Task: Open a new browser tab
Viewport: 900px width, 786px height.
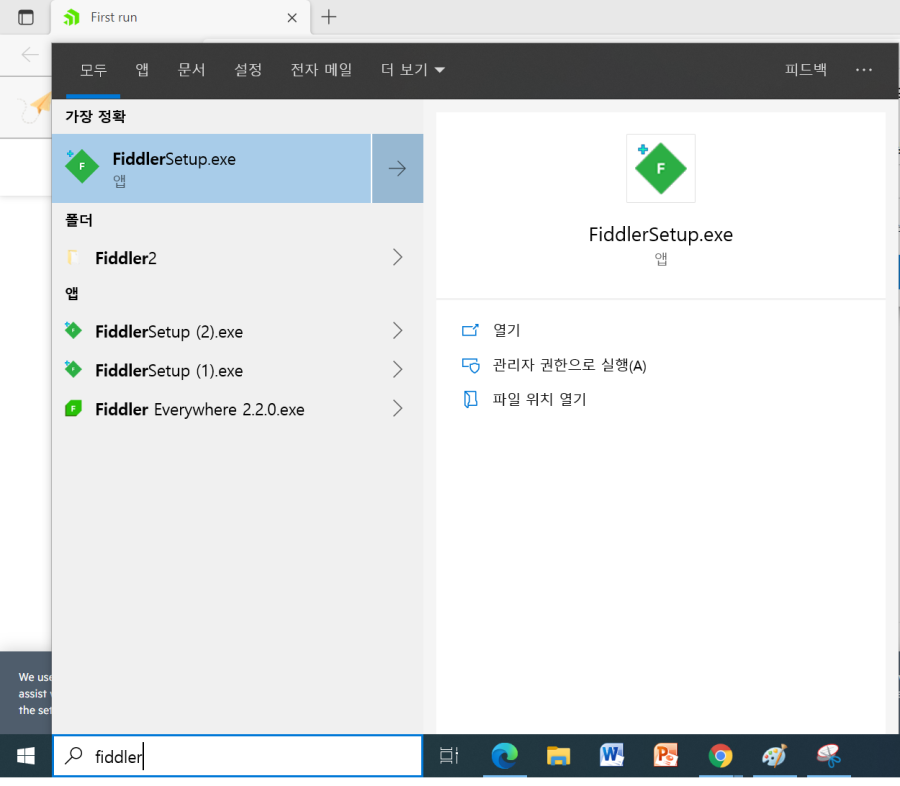Action: [329, 17]
